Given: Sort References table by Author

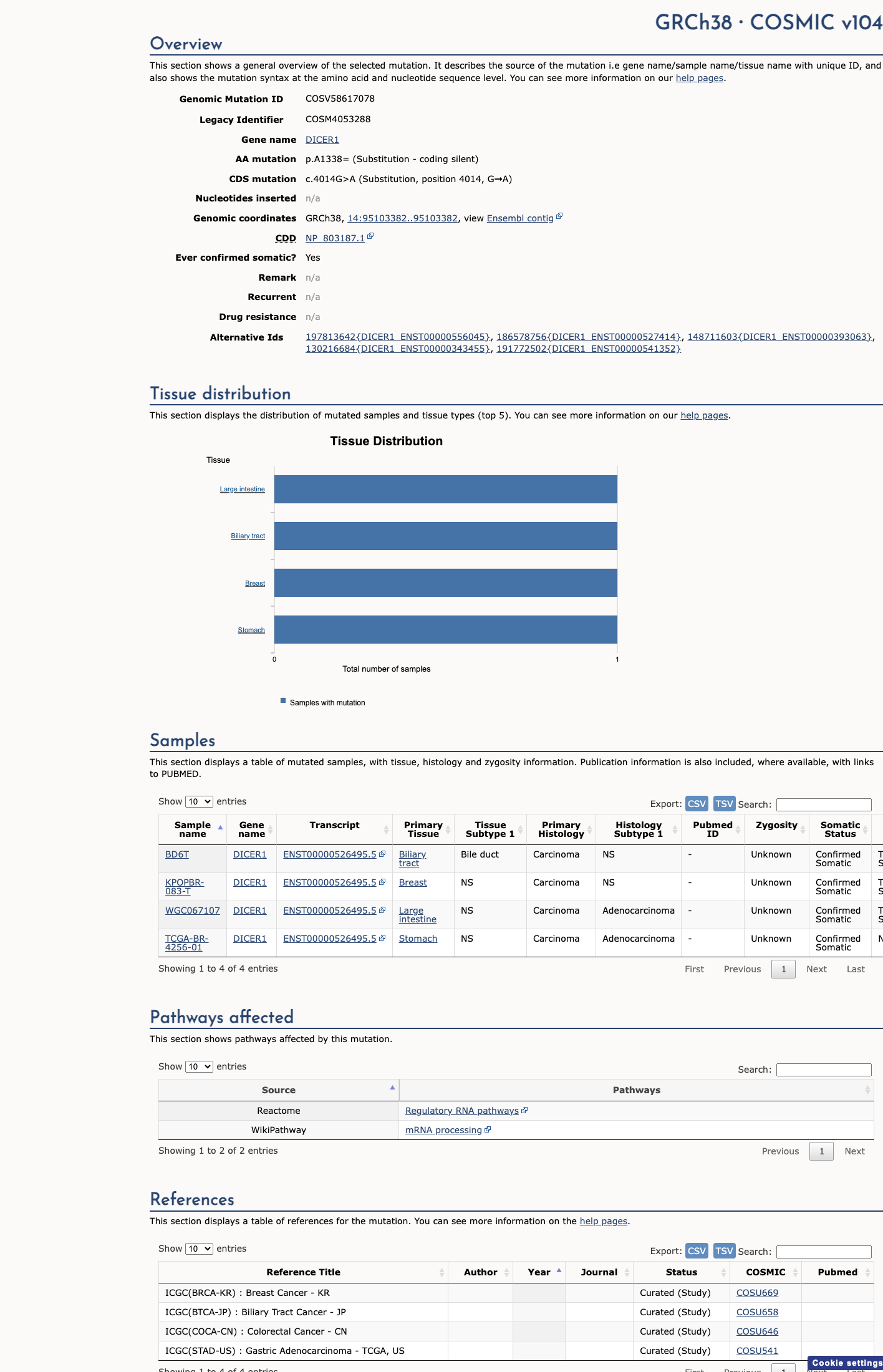Looking at the screenshot, I should 480,1272.
